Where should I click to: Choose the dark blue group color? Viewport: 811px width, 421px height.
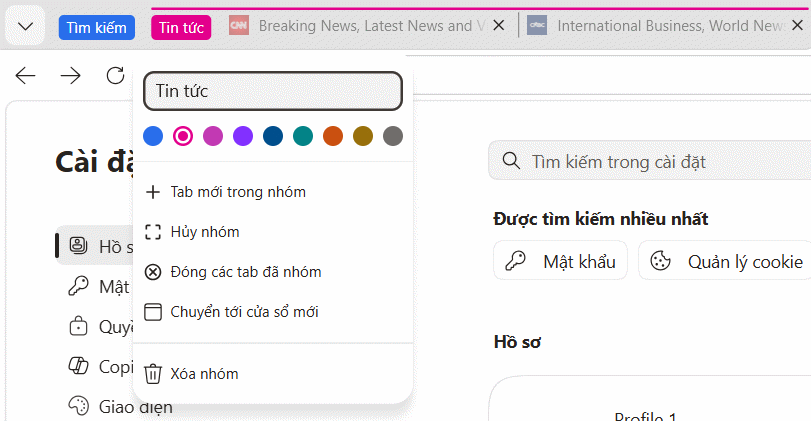pos(273,136)
